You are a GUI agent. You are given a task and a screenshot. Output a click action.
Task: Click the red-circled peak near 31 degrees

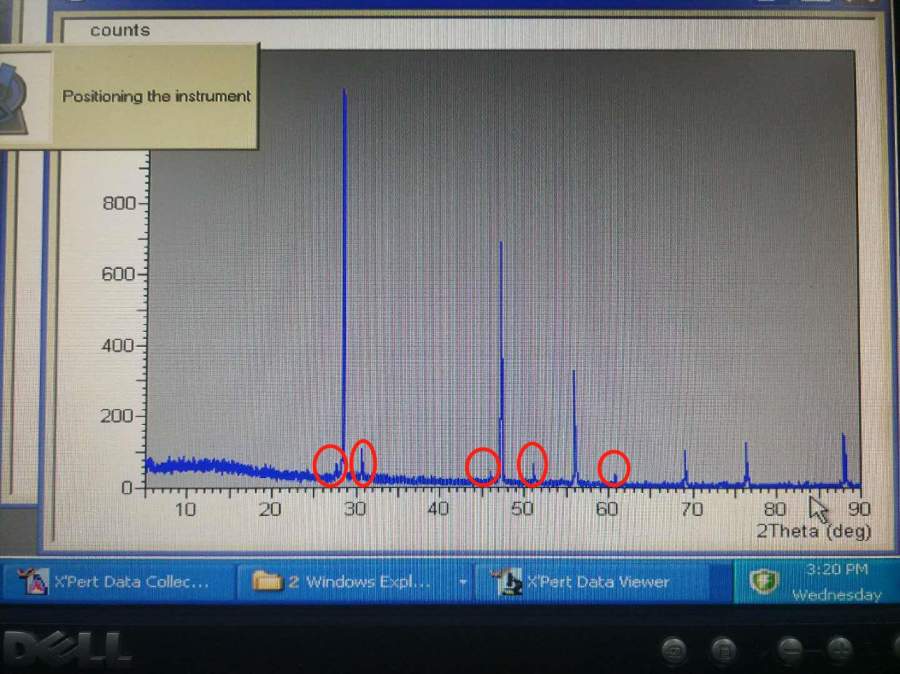pyautogui.click(x=363, y=463)
